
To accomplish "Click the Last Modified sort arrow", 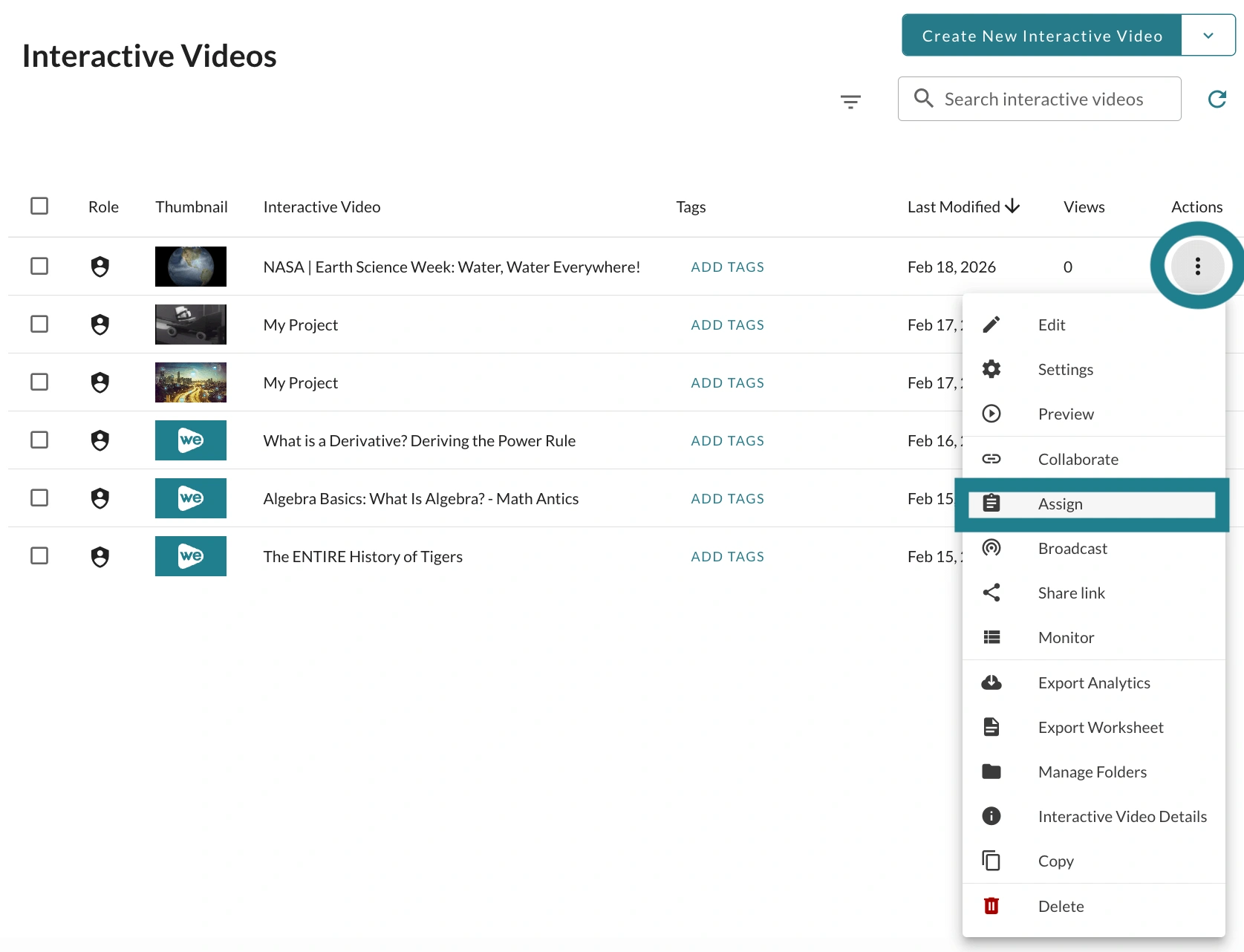I will pos(1012,206).
